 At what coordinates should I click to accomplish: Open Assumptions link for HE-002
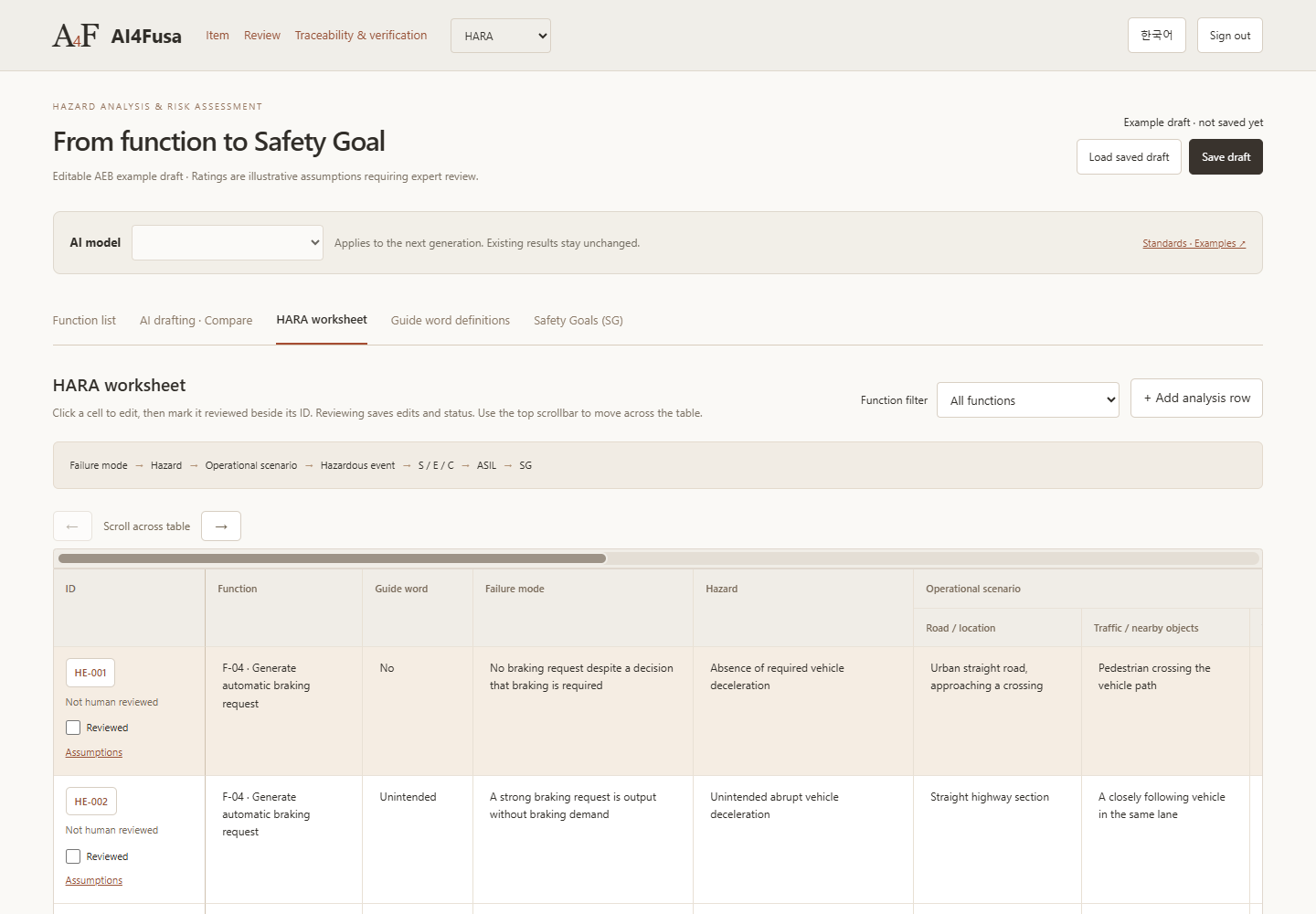coord(94,881)
